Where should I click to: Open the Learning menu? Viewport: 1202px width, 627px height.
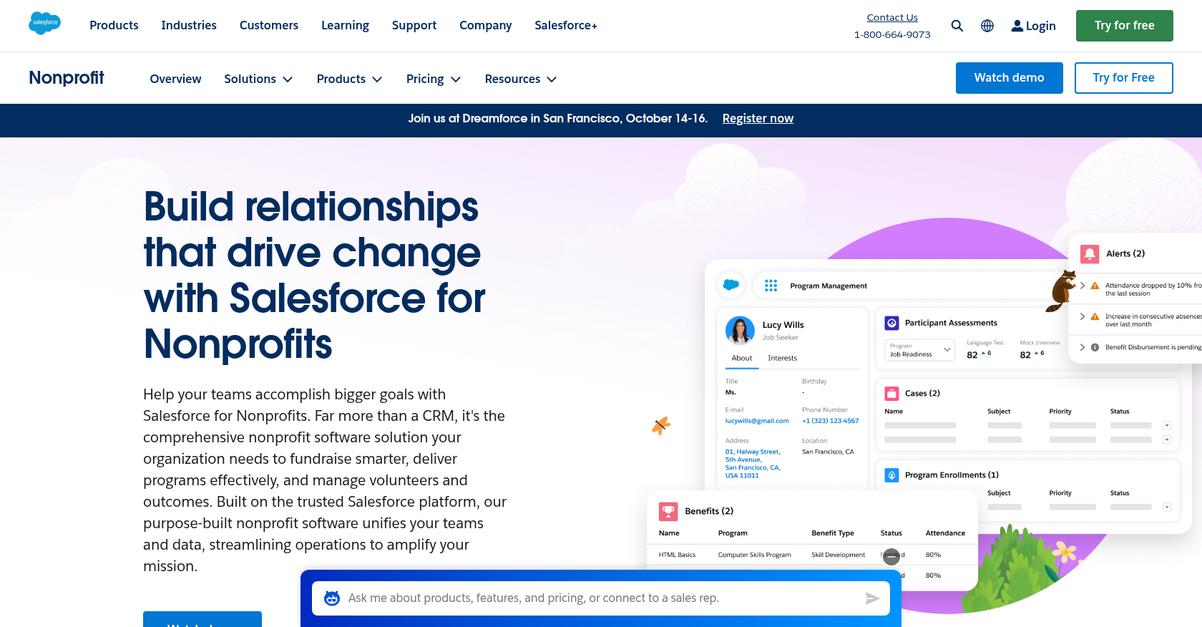345,25
